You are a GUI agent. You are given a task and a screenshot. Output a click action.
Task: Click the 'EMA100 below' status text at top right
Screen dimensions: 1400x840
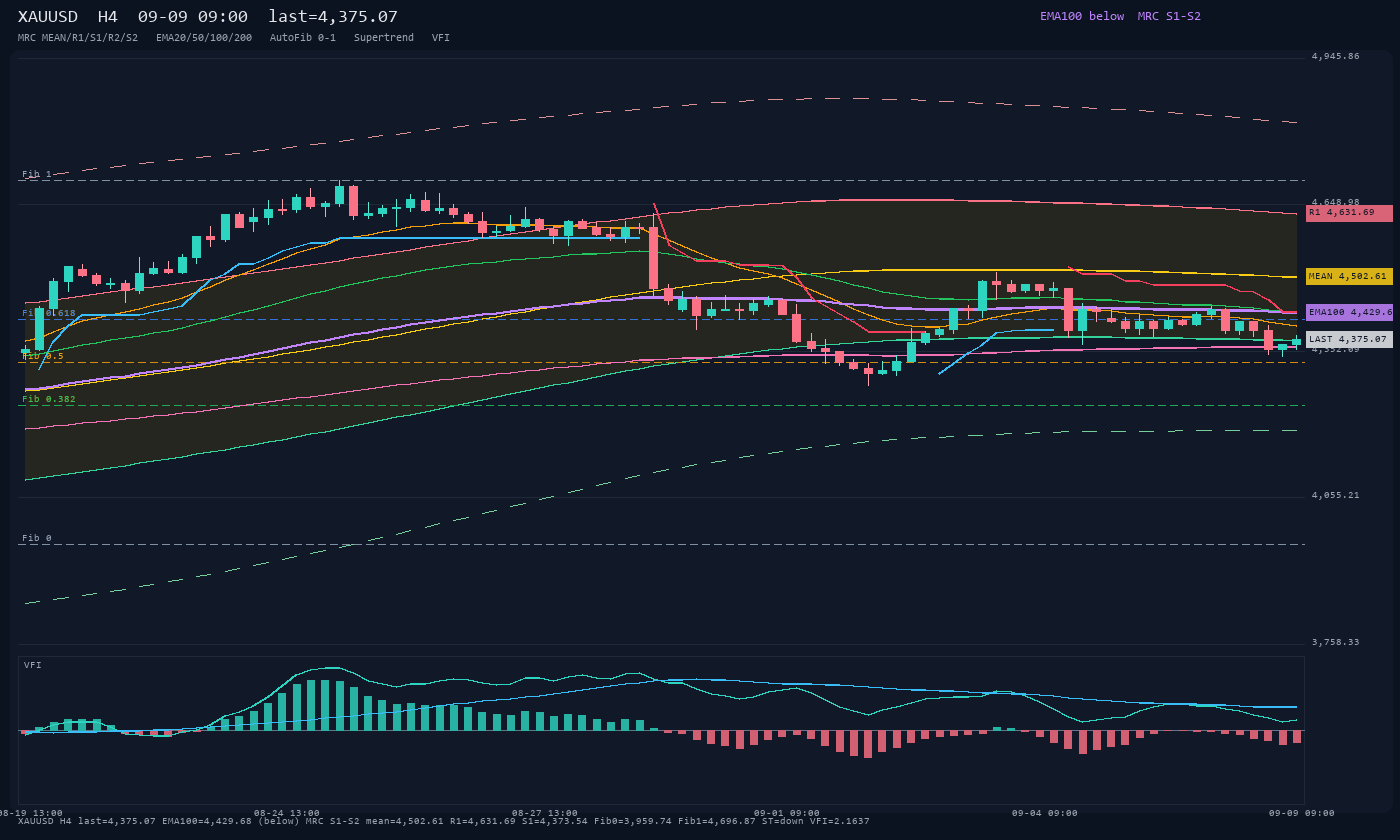1082,16
